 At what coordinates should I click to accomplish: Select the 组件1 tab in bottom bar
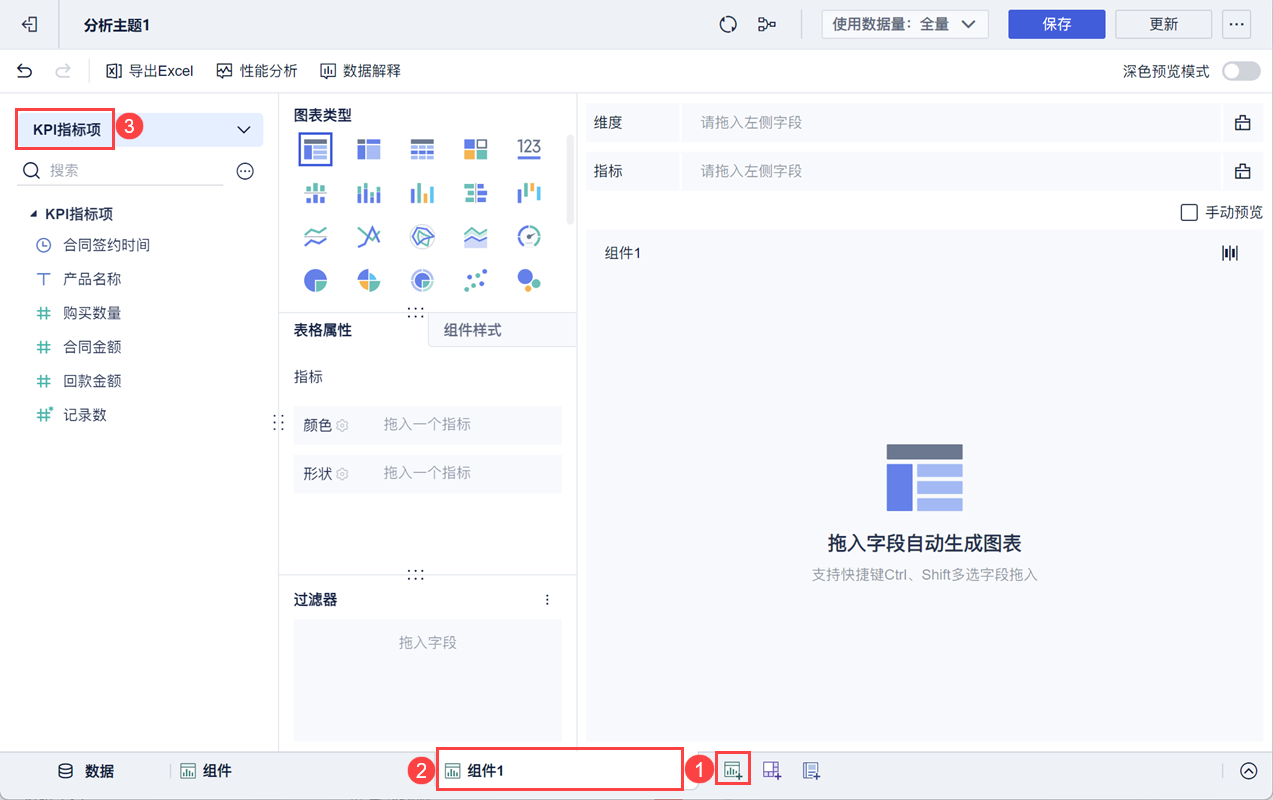pos(560,771)
